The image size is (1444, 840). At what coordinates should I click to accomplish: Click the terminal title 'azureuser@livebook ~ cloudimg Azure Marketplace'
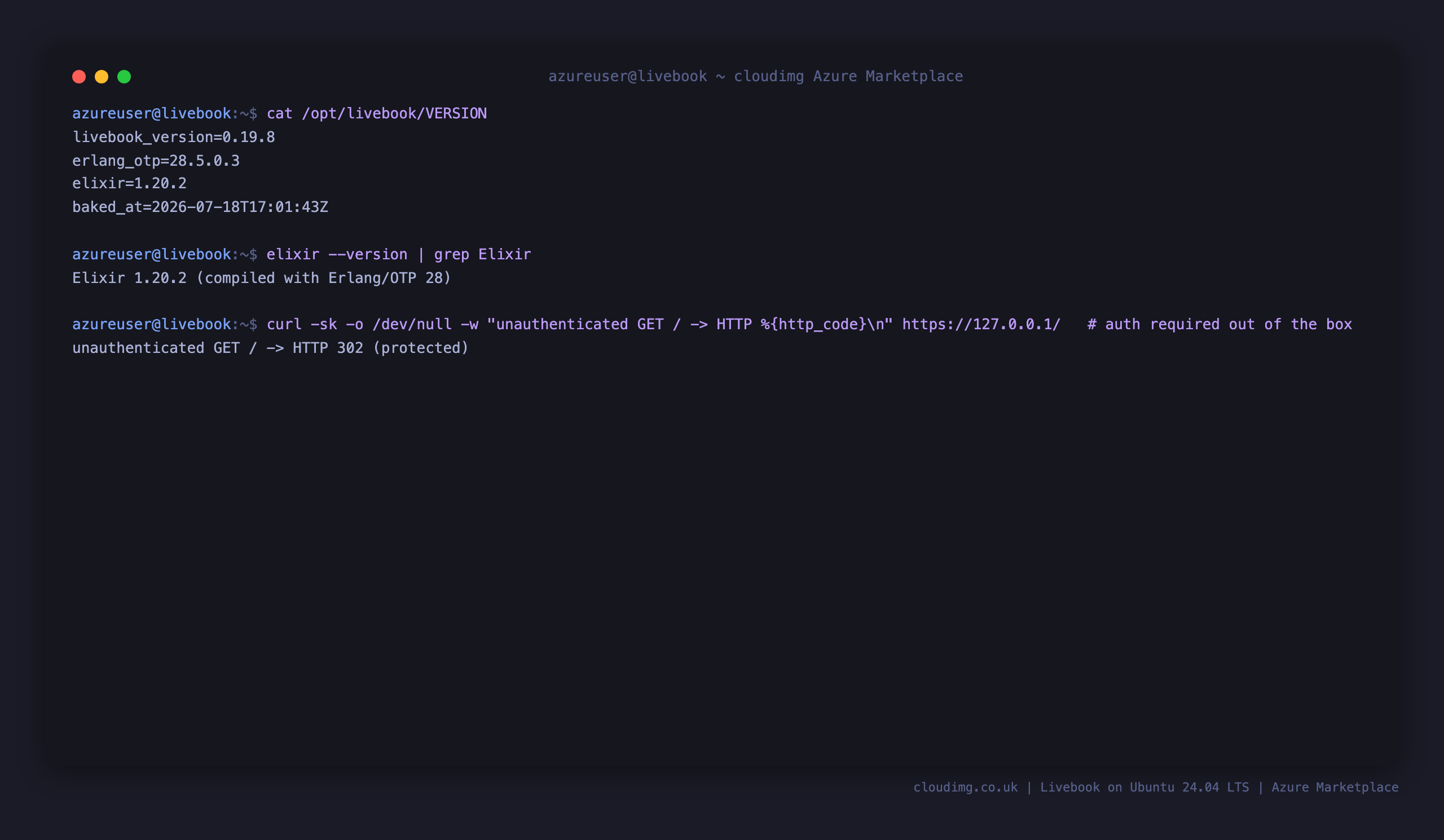(x=755, y=76)
